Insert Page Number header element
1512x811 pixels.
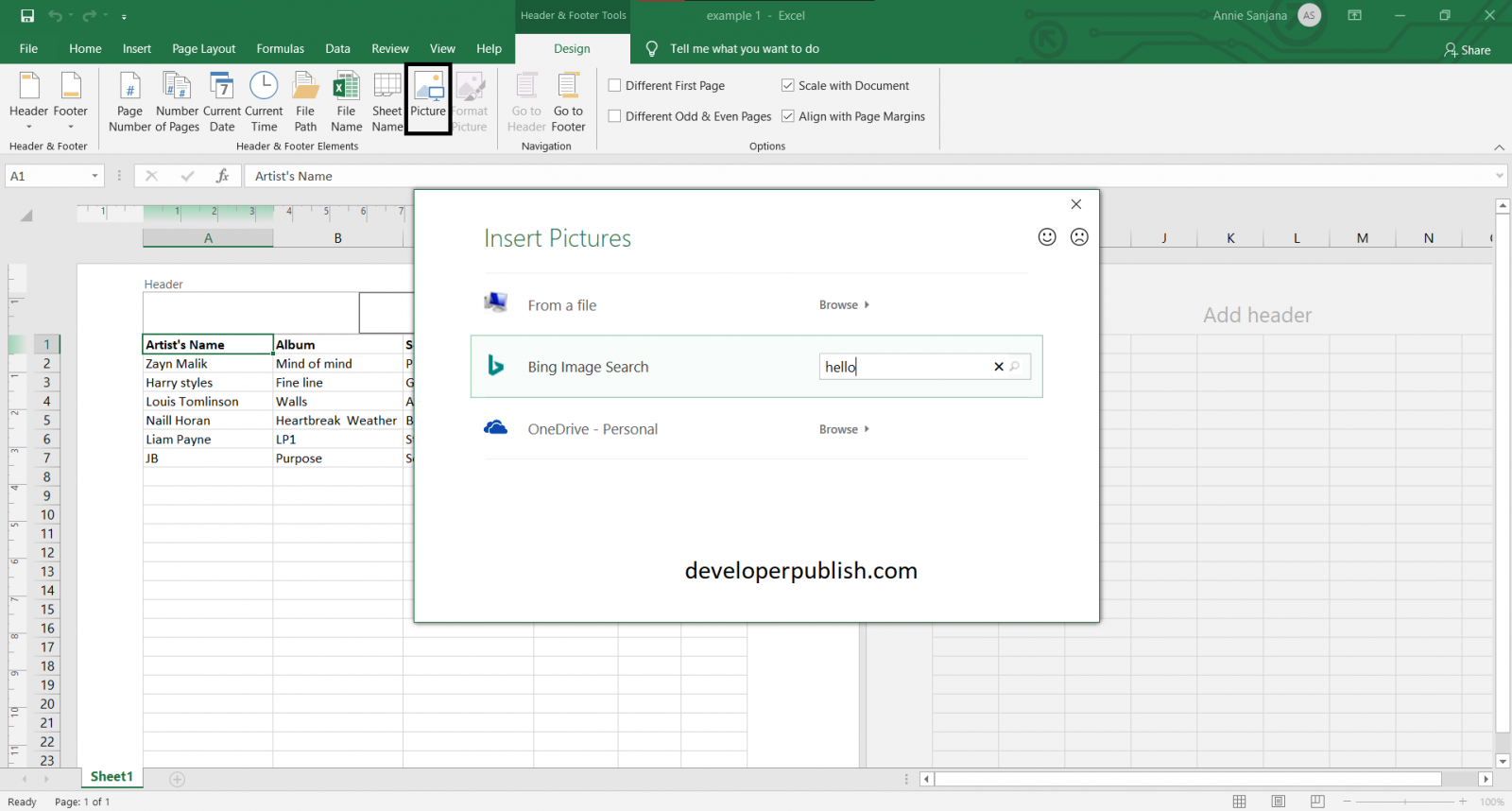point(129,102)
